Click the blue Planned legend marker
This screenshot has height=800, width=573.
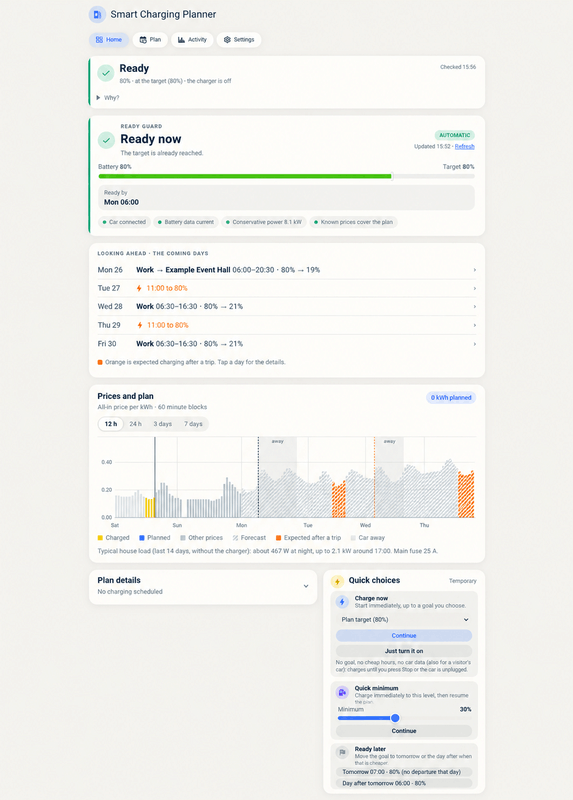point(142,538)
